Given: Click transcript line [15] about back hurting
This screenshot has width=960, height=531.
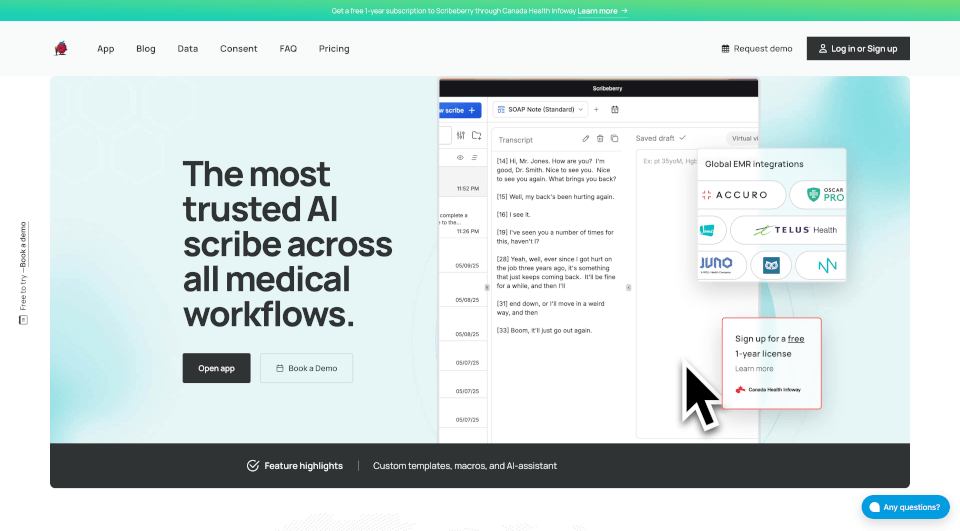Looking at the screenshot, I should [555, 197].
